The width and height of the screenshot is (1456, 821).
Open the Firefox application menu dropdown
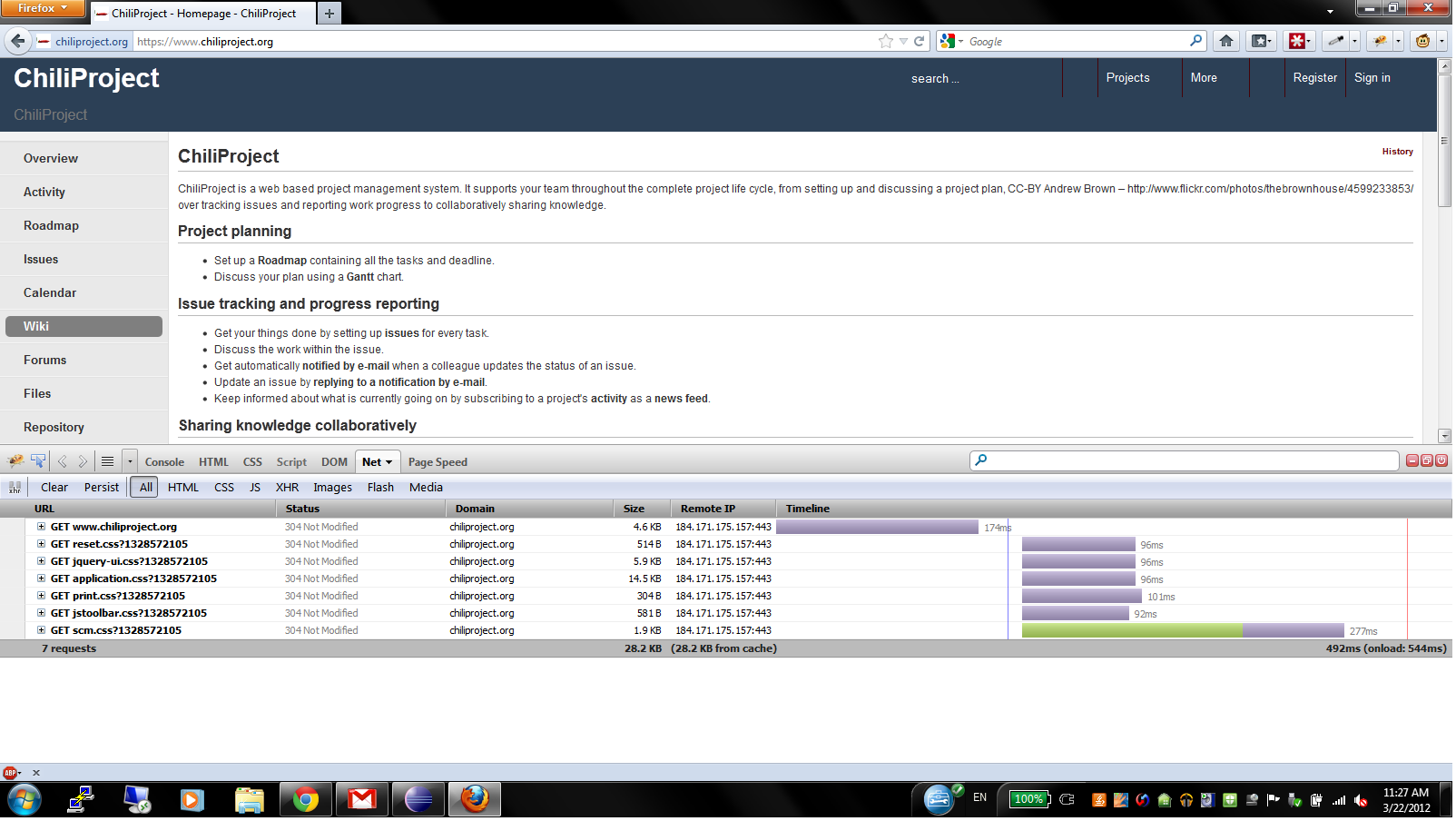(x=43, y=8)
